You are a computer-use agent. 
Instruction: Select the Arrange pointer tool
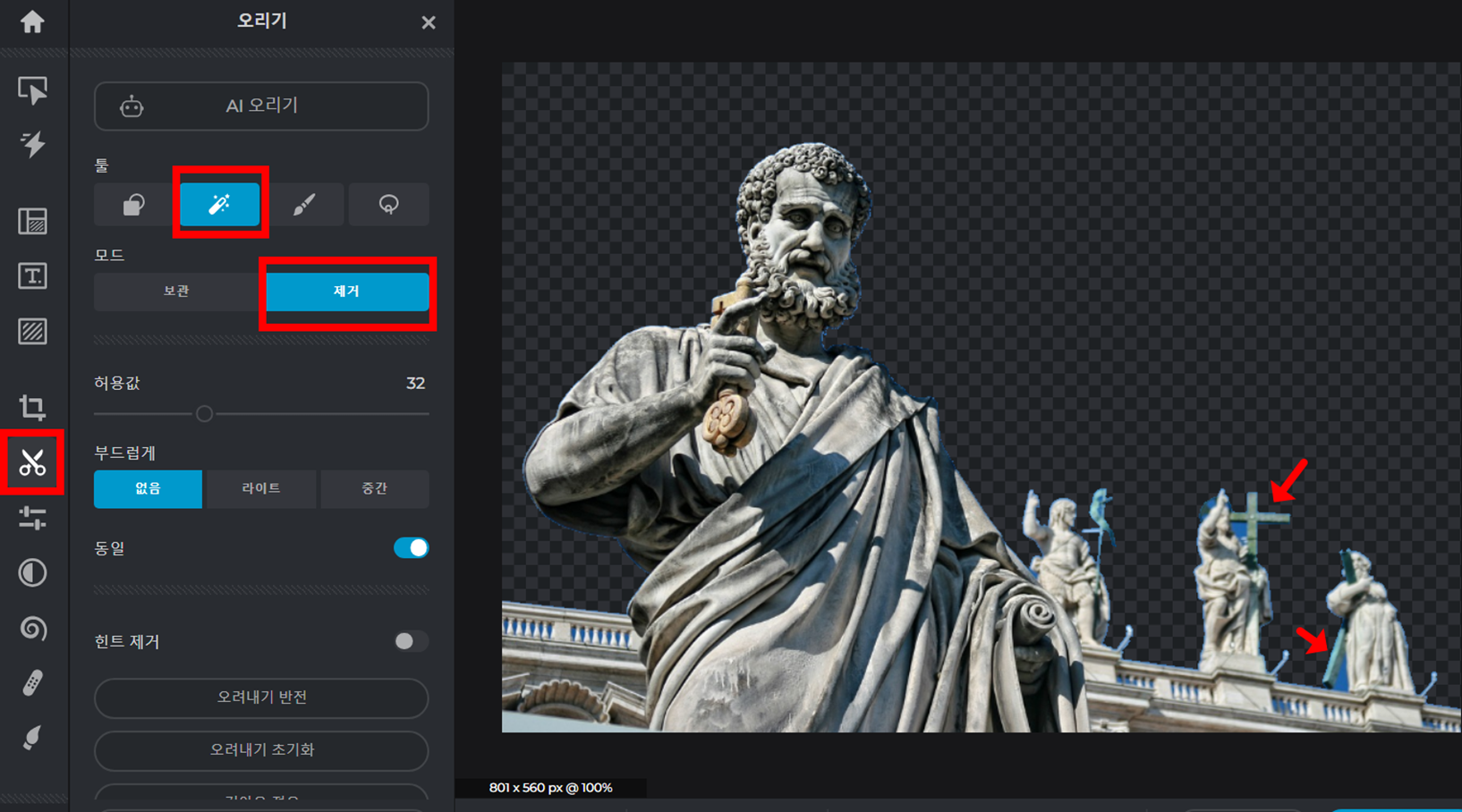tap(32, 89)
